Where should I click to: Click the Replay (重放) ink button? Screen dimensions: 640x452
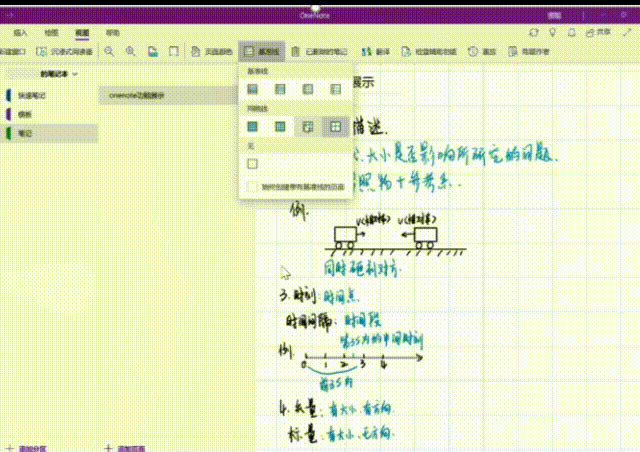click(x=482, y=51)
